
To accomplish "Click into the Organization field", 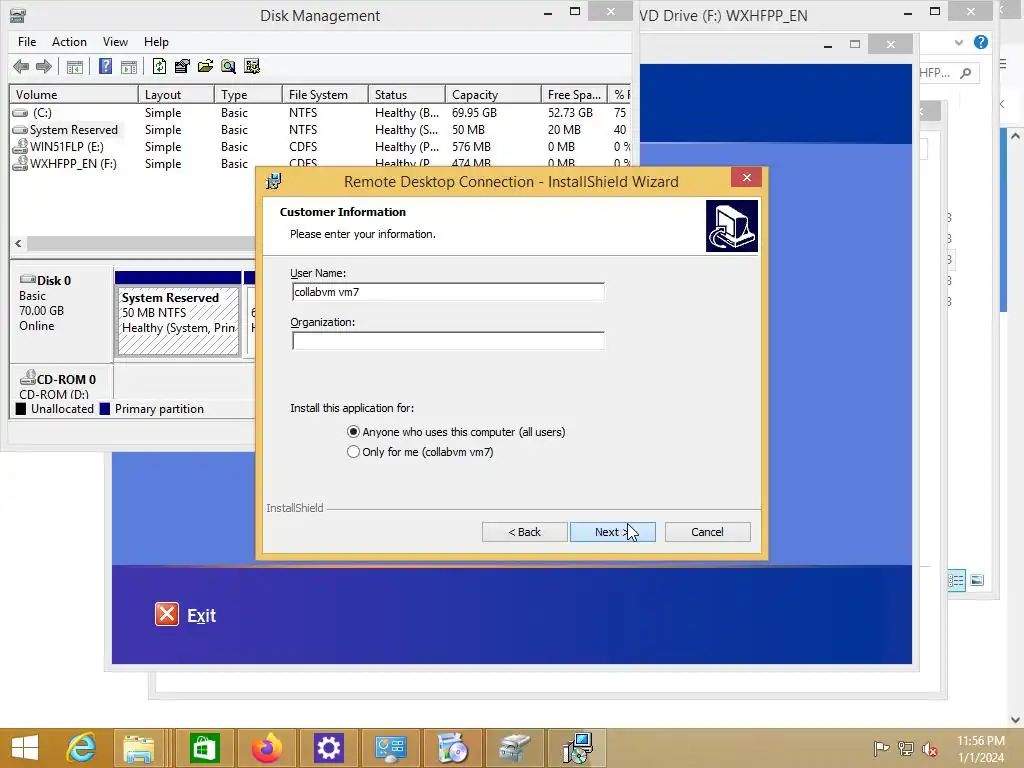I will [448, 341].
